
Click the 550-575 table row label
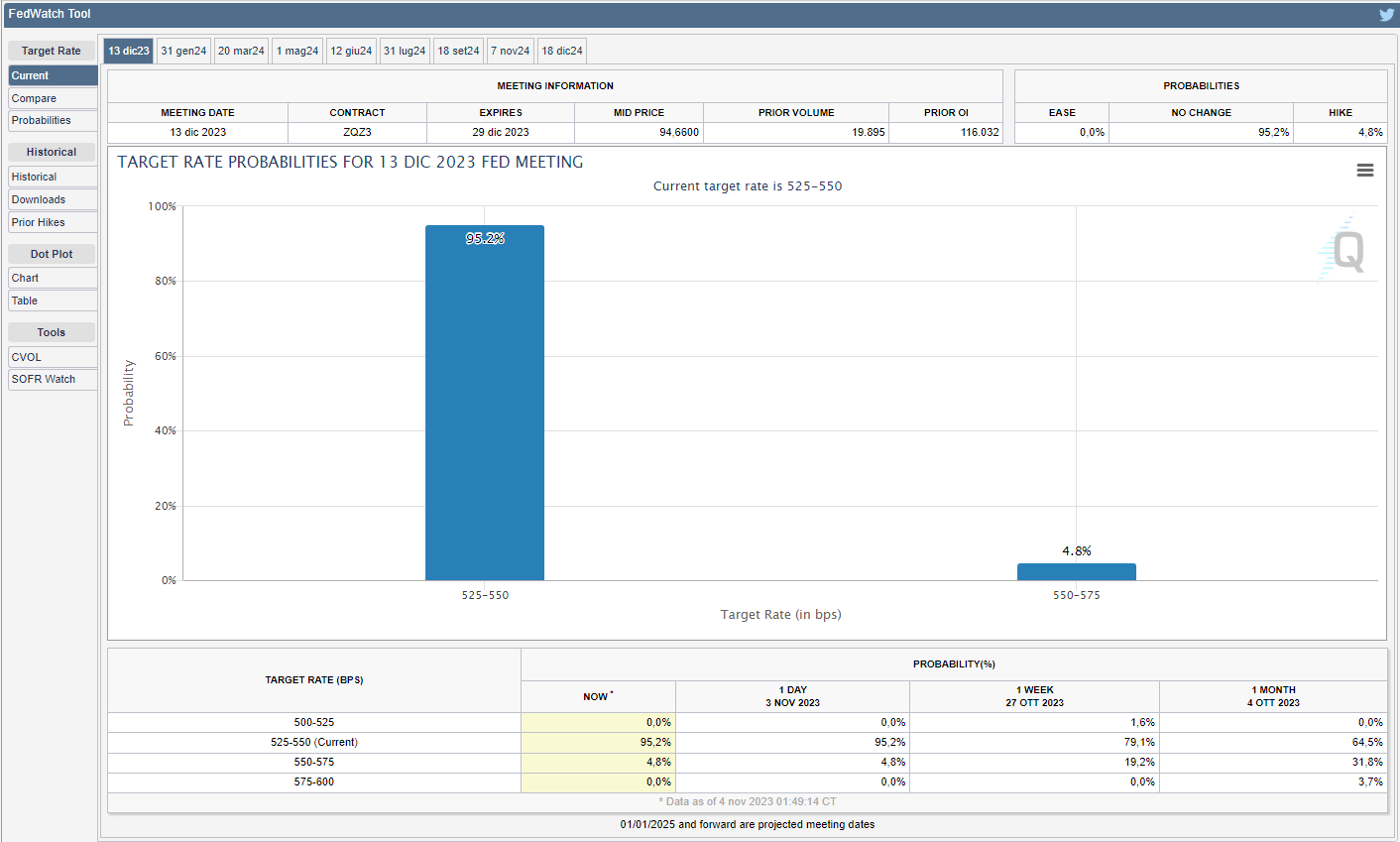[314, 762]
